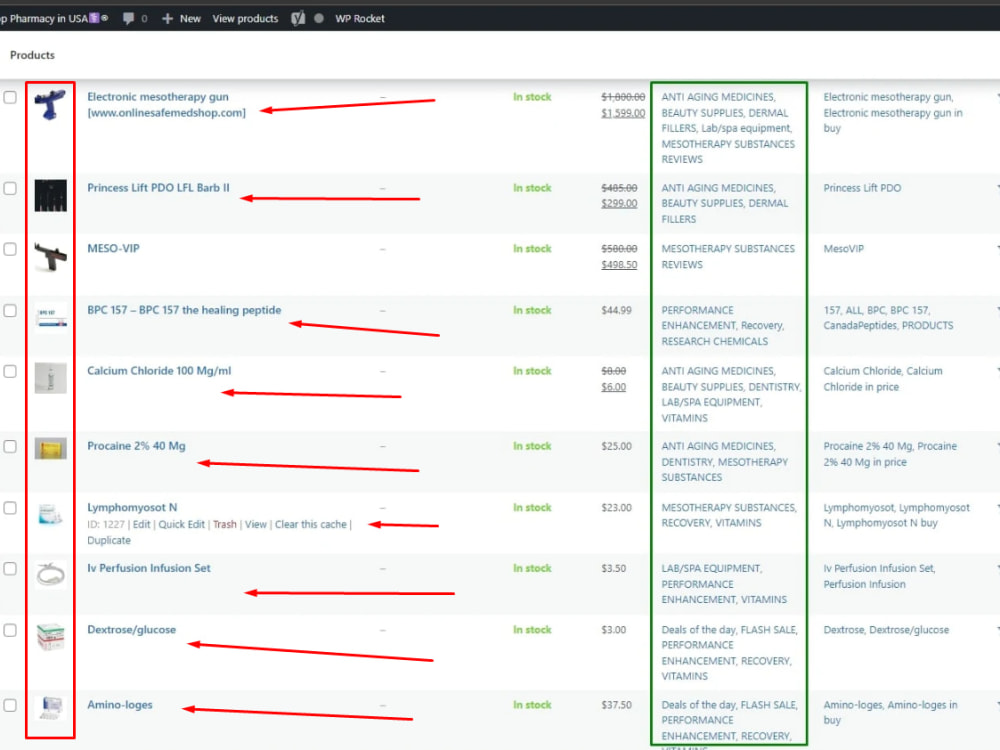
Task: Click Clear this cache link
Action: (311, 524)
